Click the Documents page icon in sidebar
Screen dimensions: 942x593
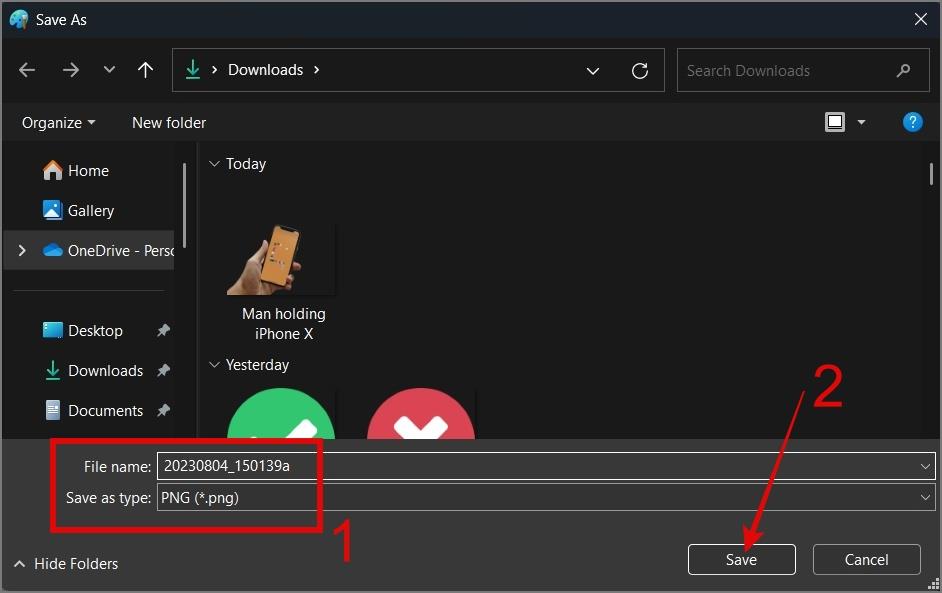point(52,410)
